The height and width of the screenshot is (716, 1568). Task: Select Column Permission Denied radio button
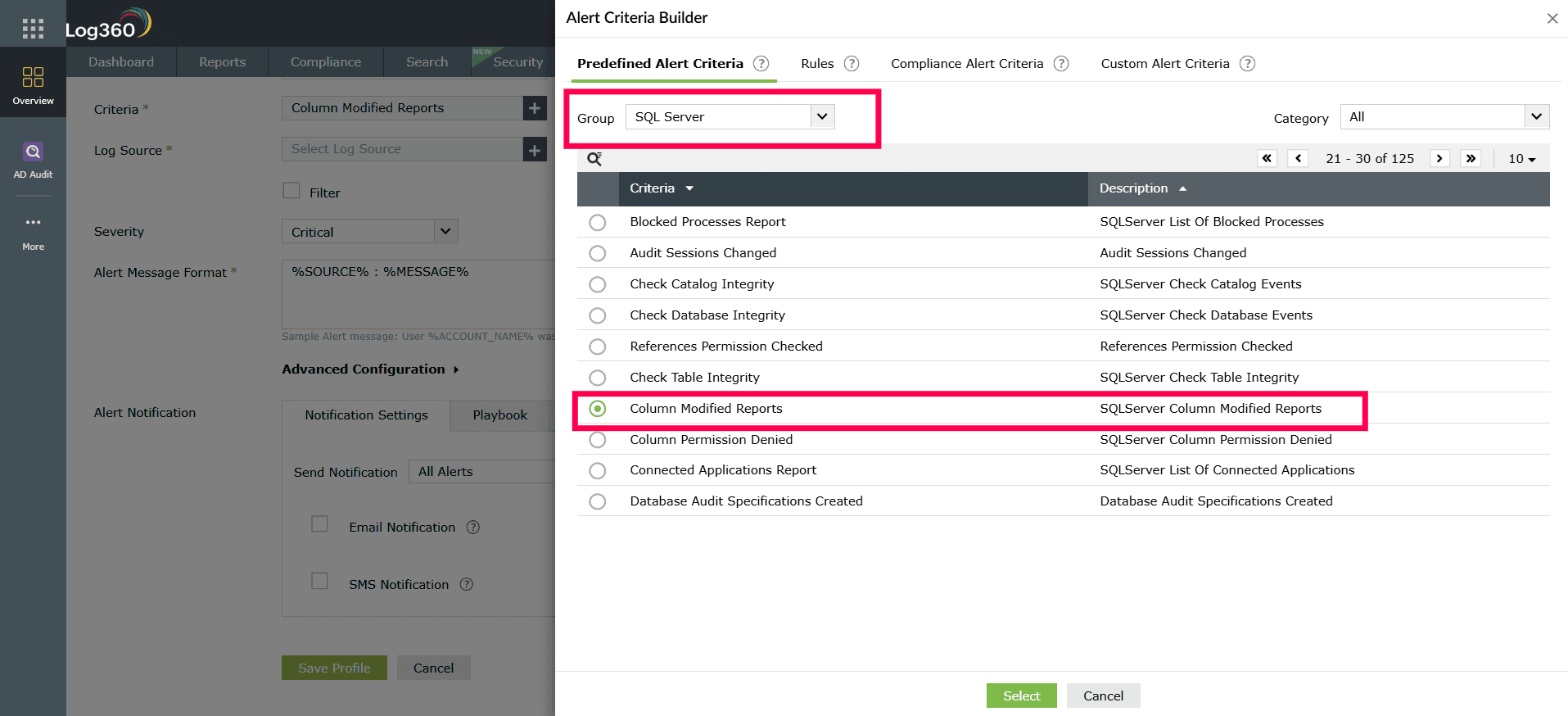tap(598, 440)
